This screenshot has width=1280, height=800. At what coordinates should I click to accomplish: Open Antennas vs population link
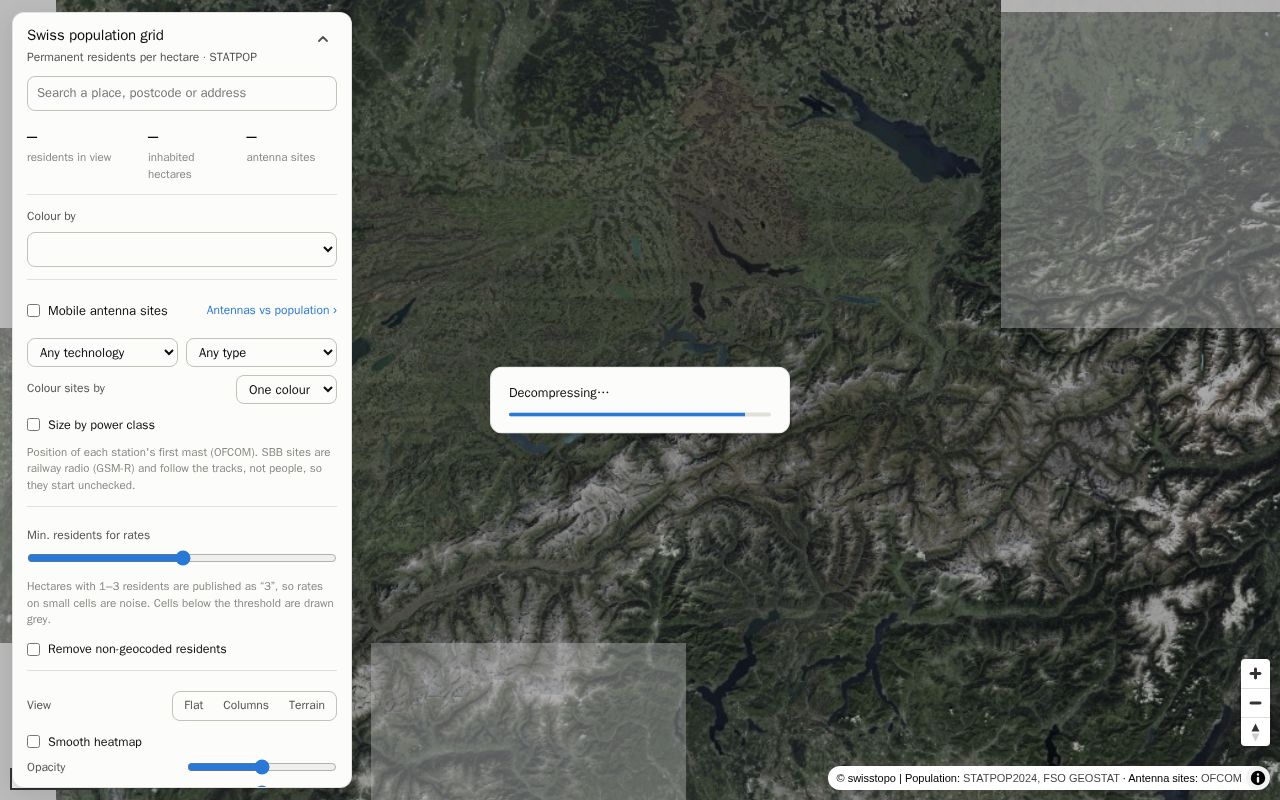point(272,310)
